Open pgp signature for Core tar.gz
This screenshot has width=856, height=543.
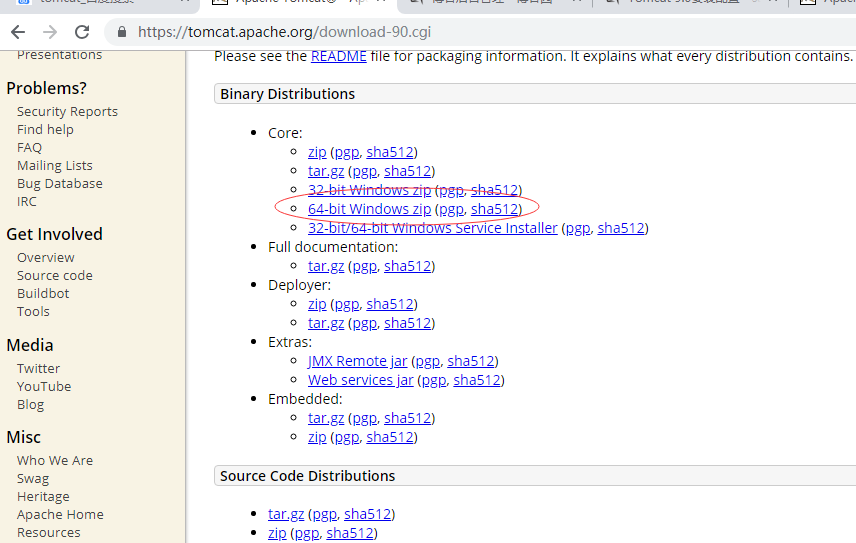tap(365, 171)
